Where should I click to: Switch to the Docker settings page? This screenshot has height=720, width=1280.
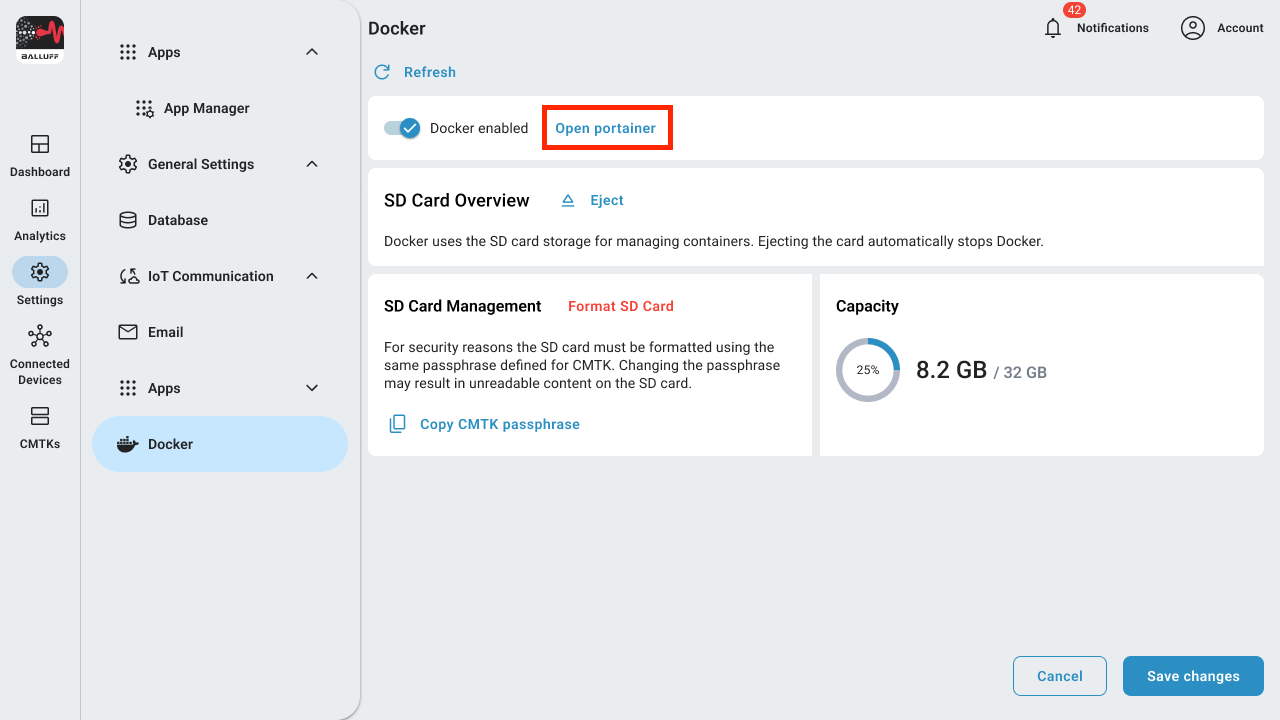pyautogui.click(x=170, y=443)
